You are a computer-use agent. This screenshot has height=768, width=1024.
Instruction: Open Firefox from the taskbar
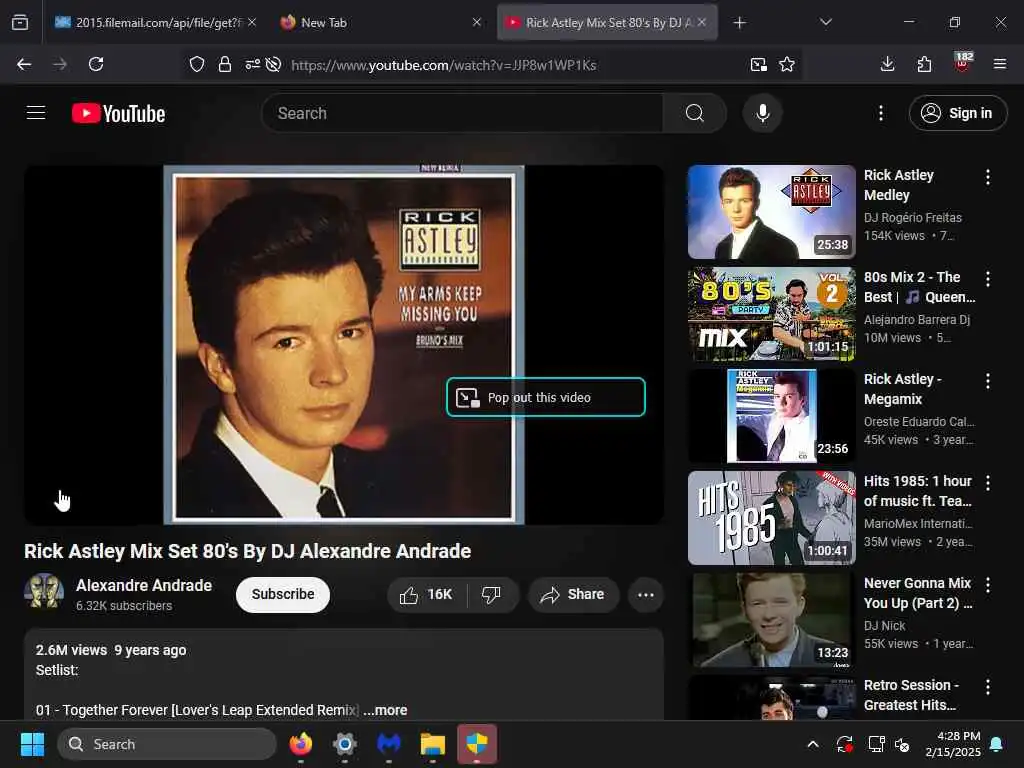[x=300, y=744]
